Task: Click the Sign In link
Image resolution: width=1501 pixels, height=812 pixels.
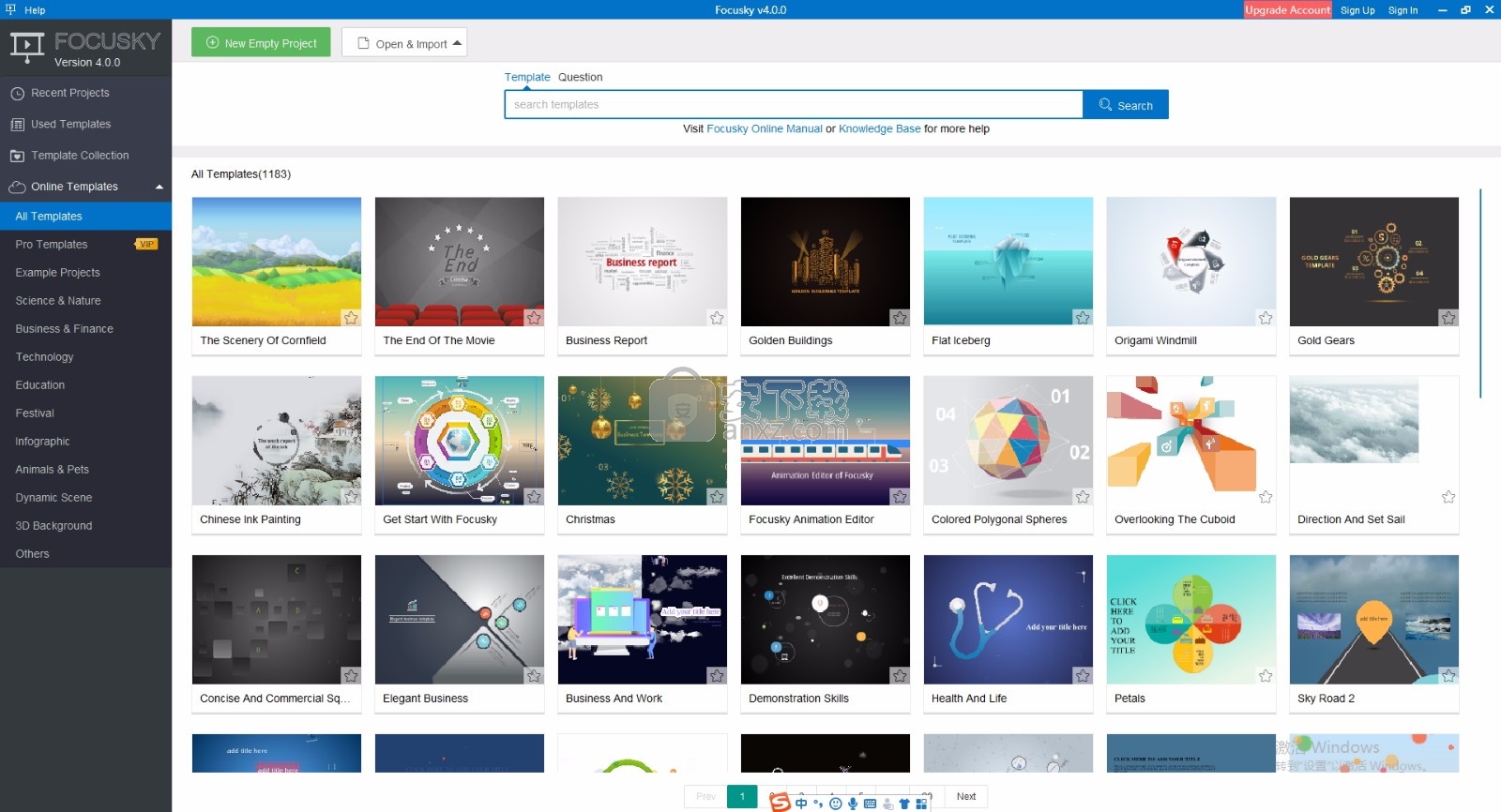Action: point(1402,10)
